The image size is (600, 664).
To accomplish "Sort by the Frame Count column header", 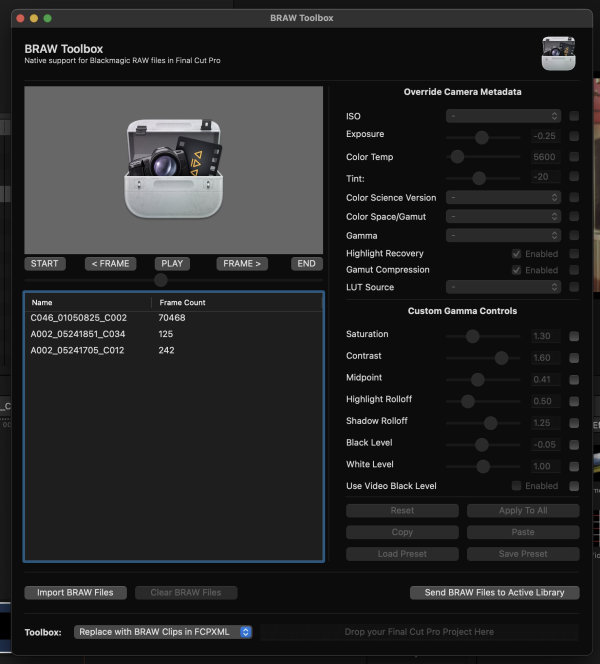I will tap(237, 302).
